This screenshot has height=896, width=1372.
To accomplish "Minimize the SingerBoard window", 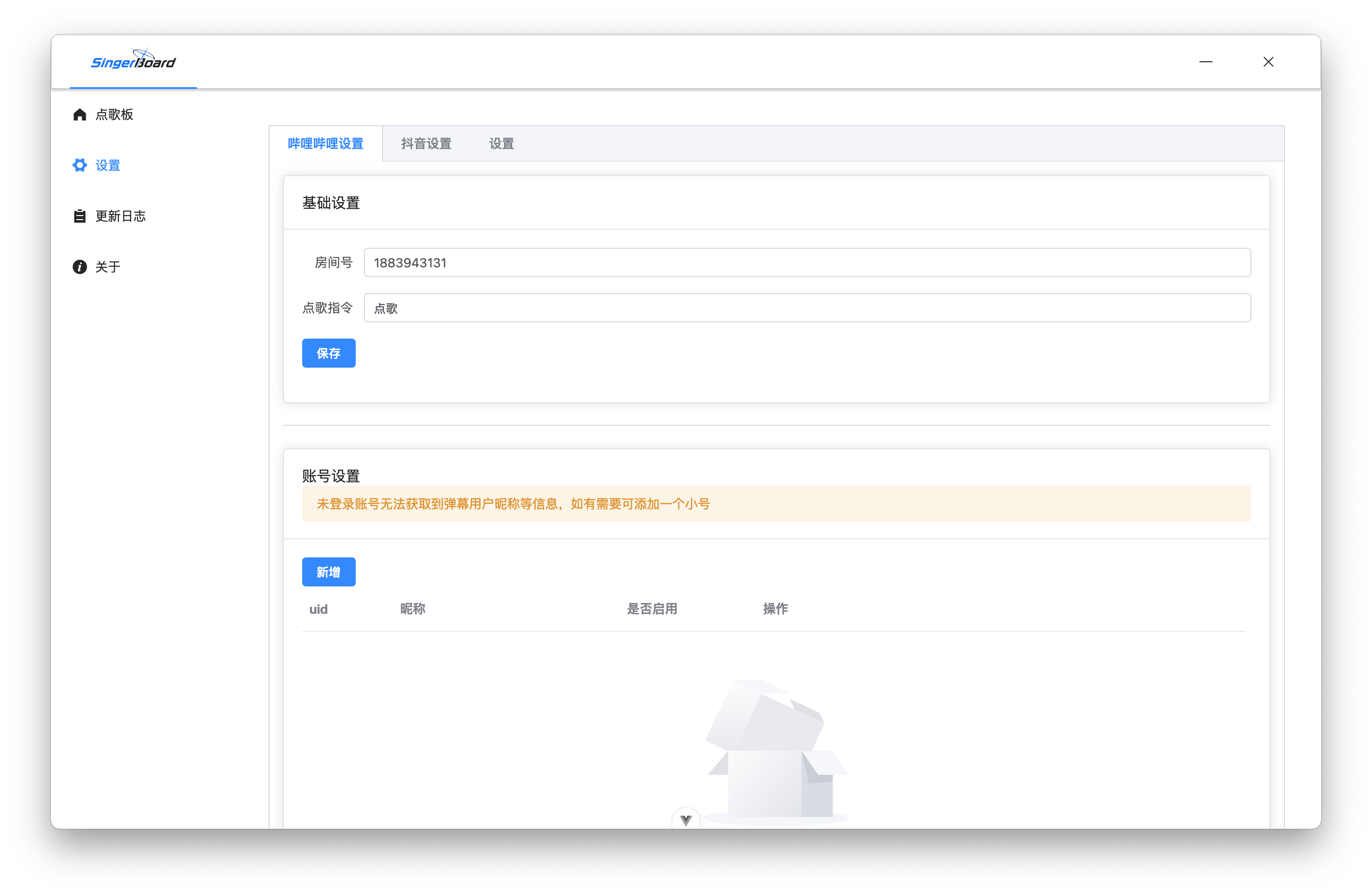I will 1205,62.
